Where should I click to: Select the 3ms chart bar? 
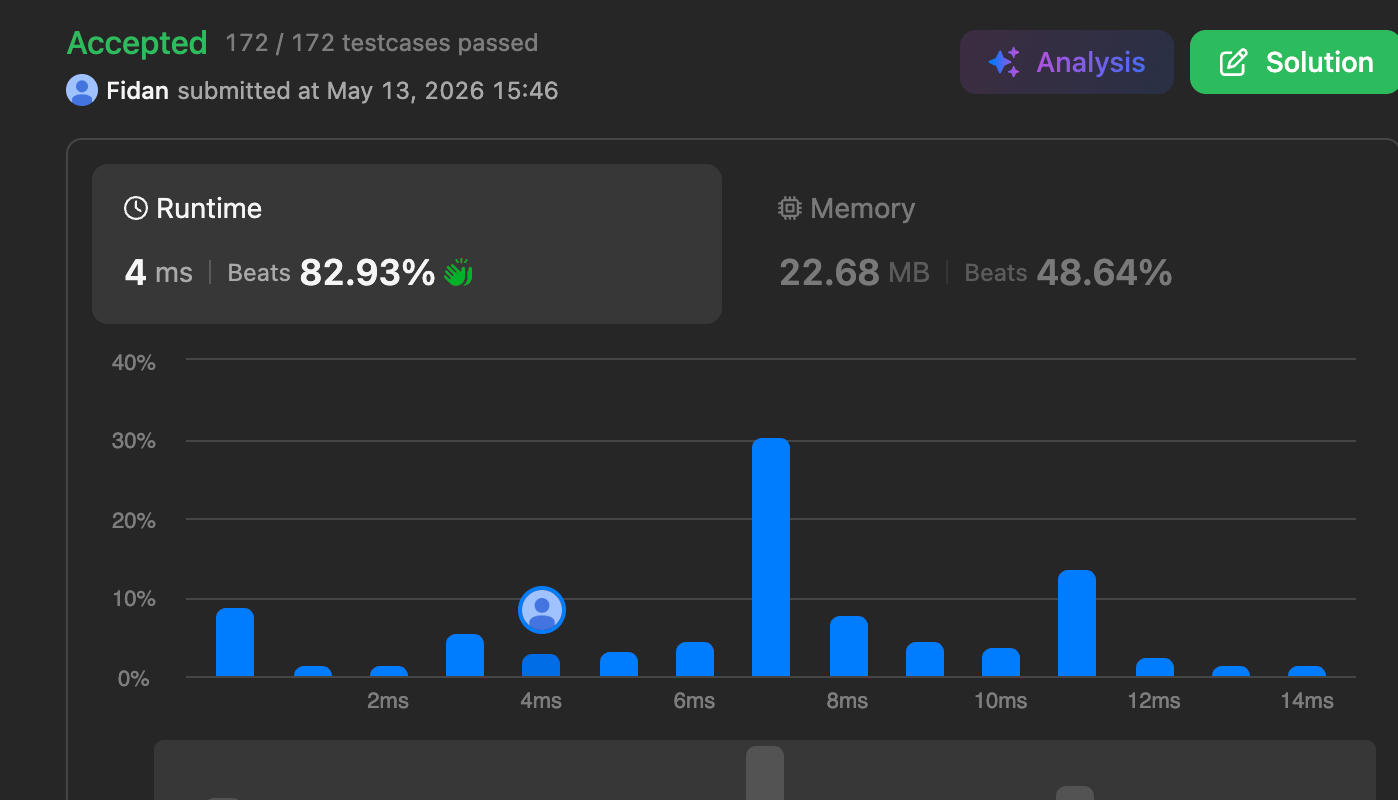coord(465,656)
